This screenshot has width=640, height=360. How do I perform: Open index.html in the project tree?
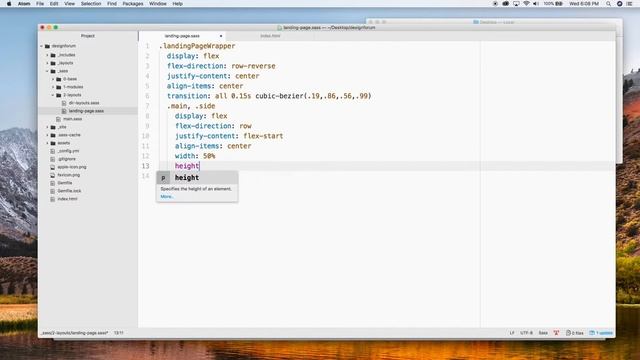pyautogui.click(x=67, y=199)
